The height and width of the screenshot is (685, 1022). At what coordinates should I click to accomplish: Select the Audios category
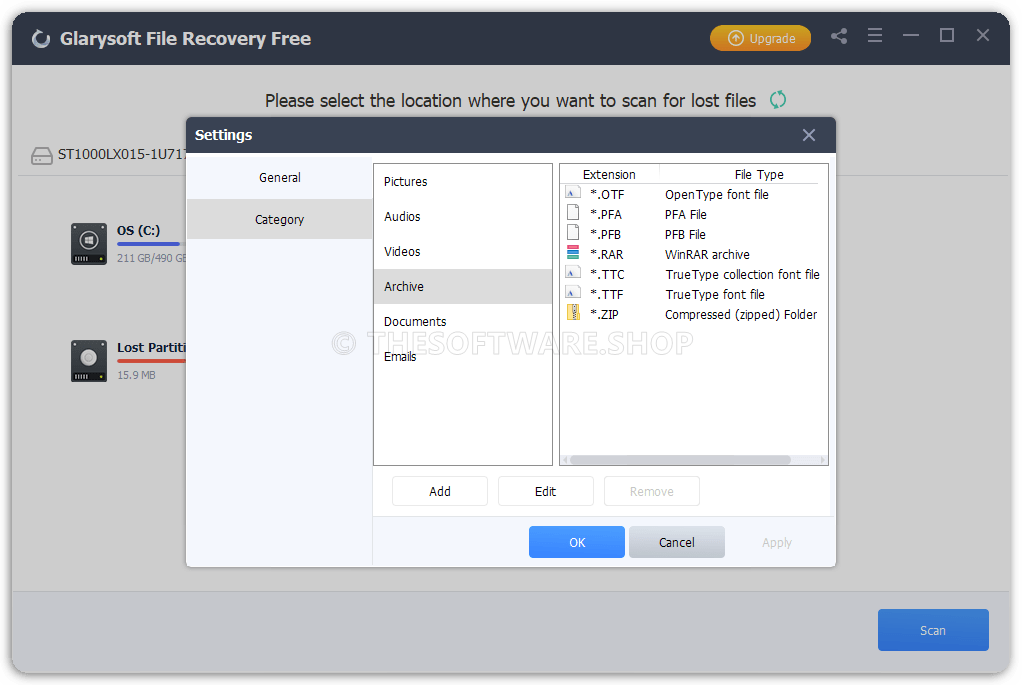click(x=463, y=216)
